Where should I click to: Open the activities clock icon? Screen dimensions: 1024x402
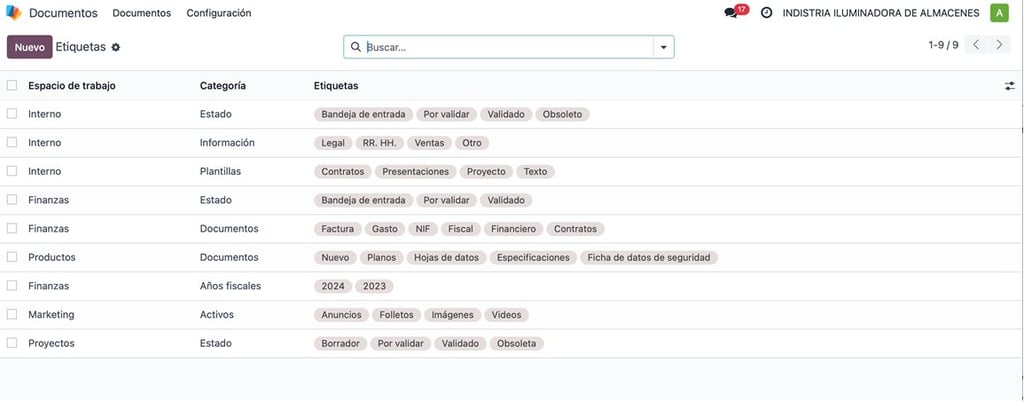coord(767,13)
